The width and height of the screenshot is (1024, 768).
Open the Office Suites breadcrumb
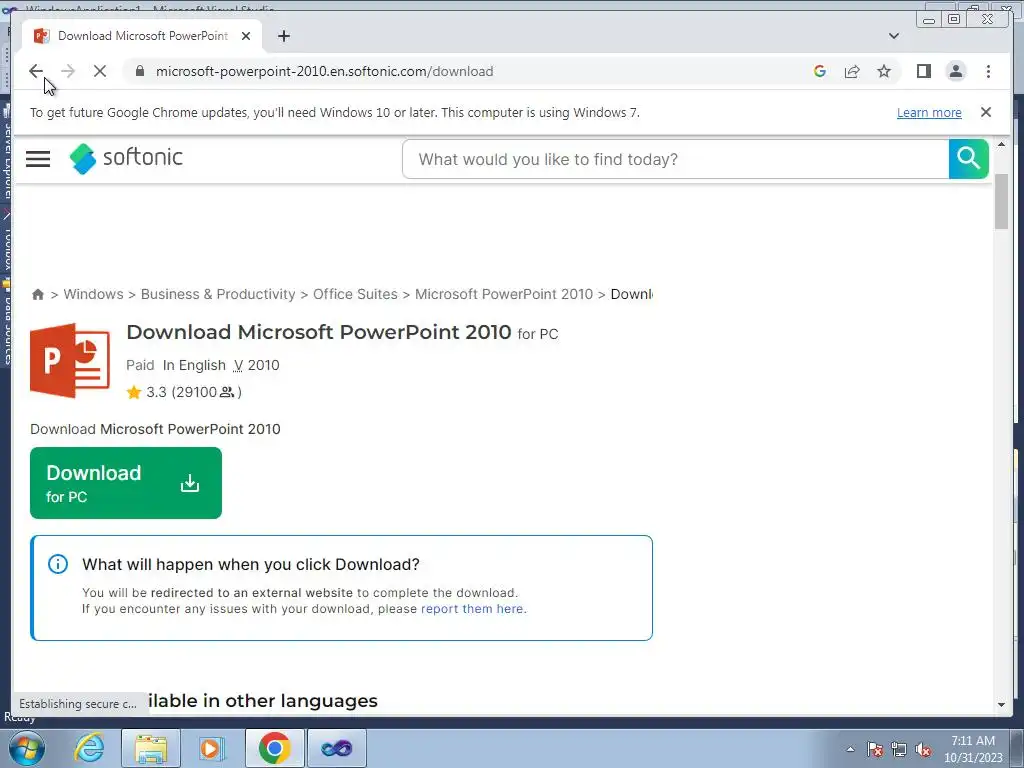[x=355, y=294]
